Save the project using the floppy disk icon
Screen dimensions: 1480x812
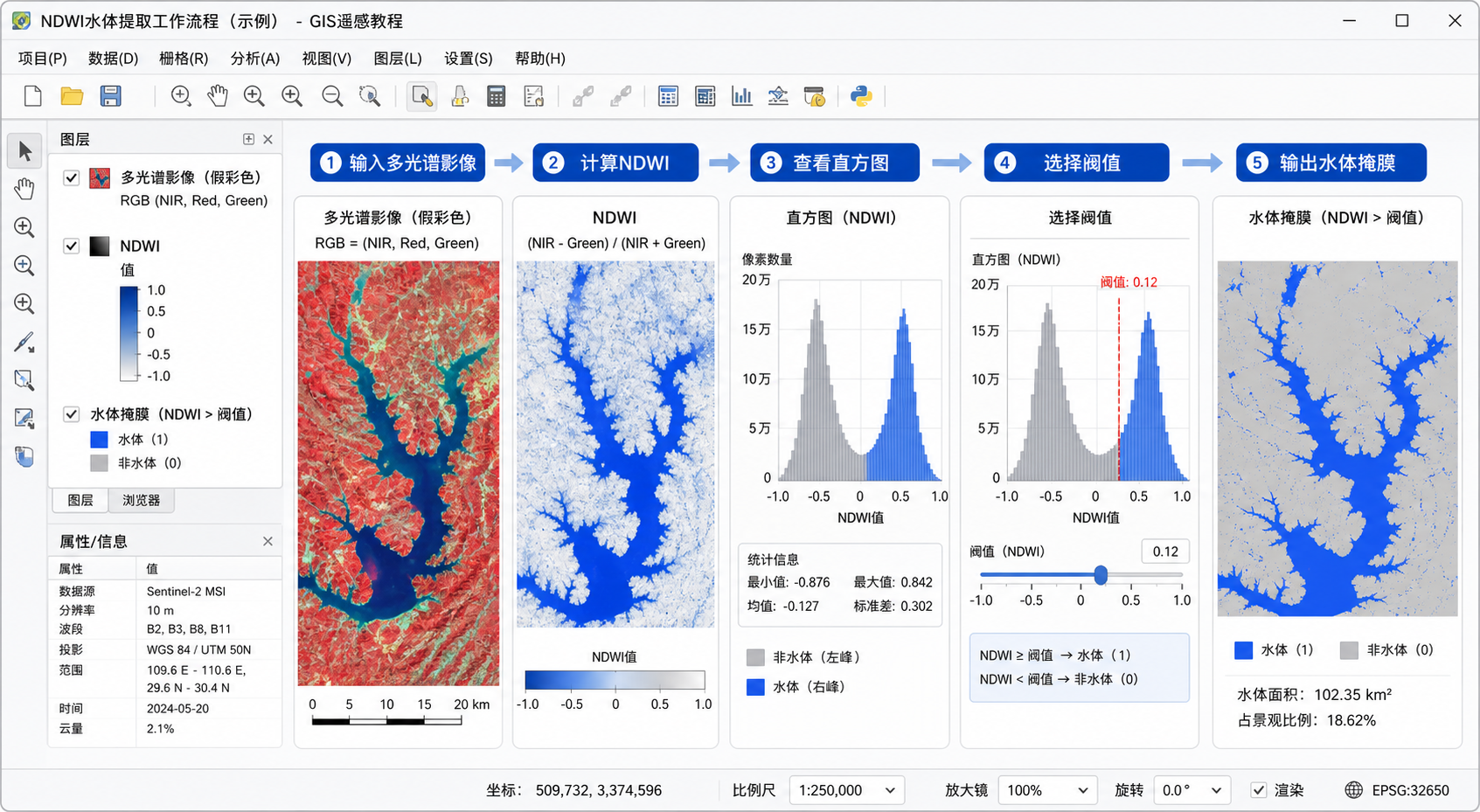111,96
